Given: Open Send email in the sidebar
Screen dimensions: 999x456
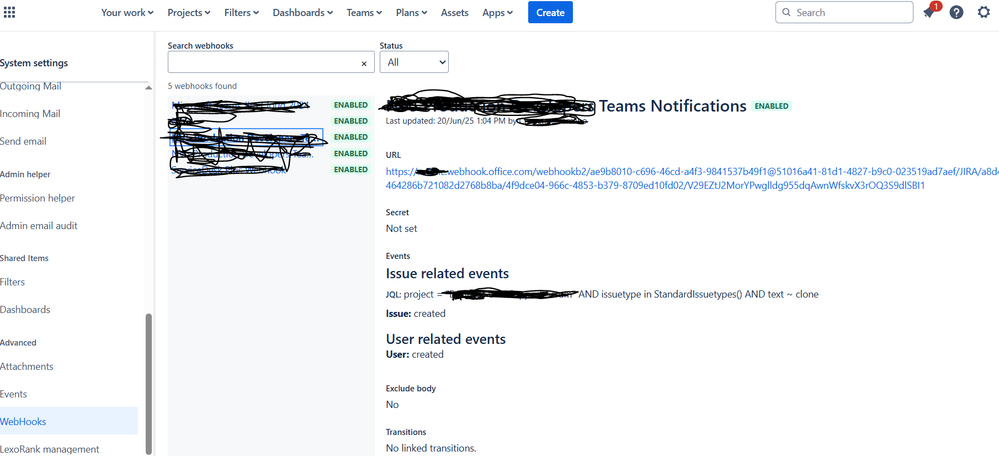Looking at the screenshot, I should [x=23, y=141].
